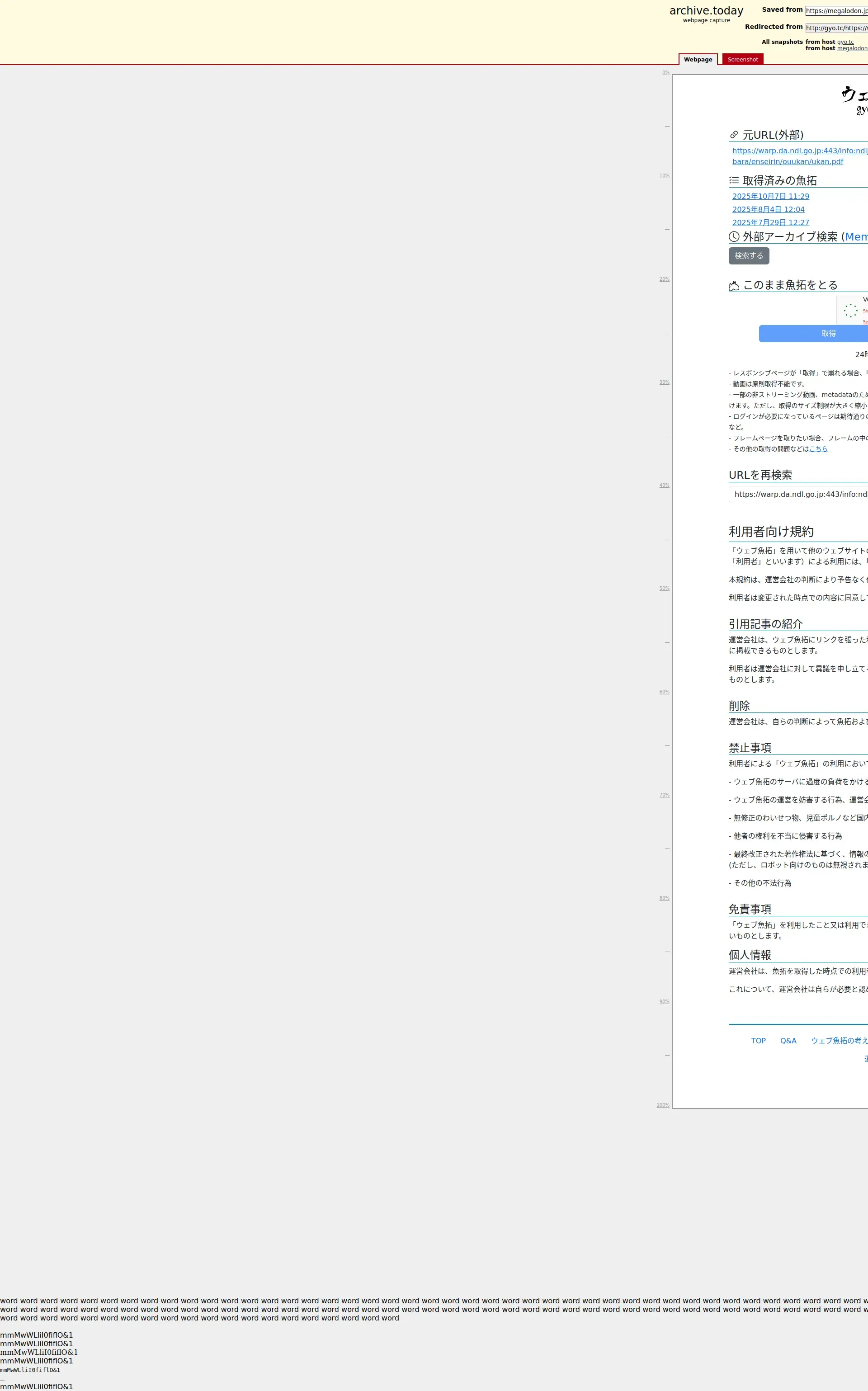Click the list icon beside 取得済みの魚拓
The image size is (868, 1391).
[734, 180]
